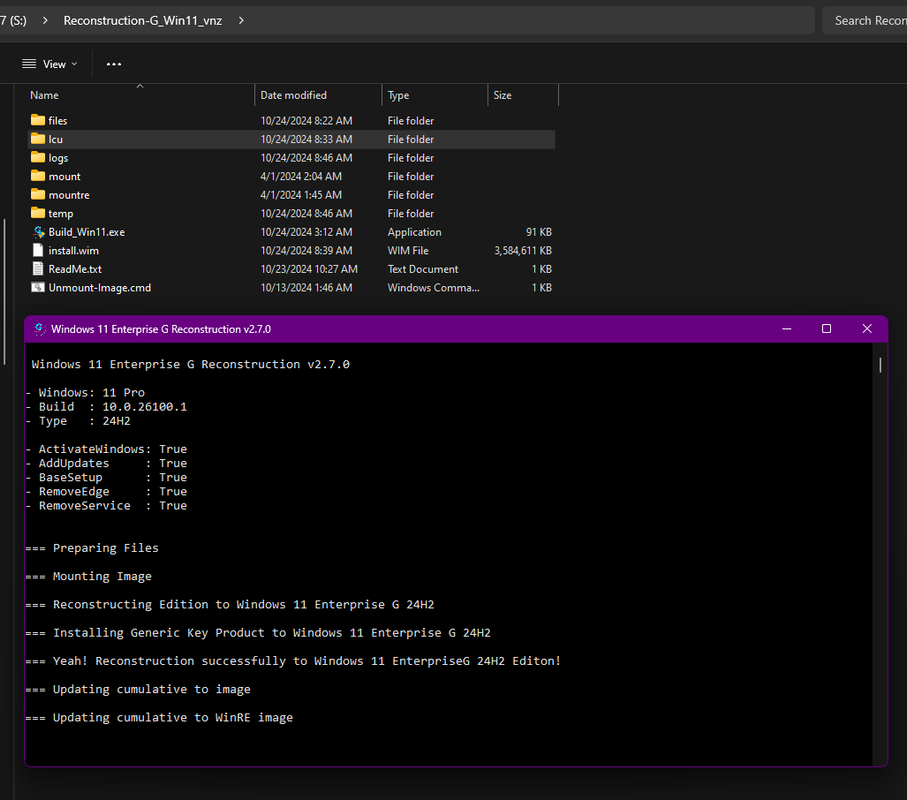Click the logs folder icon

[x=38, y=157]
